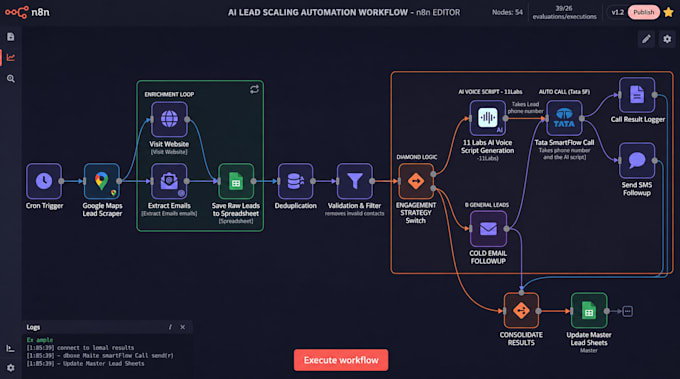Viewport: 680px width, 379px height.
Task: Open the executions icon in lower sidebar
Action: [10, 348]
